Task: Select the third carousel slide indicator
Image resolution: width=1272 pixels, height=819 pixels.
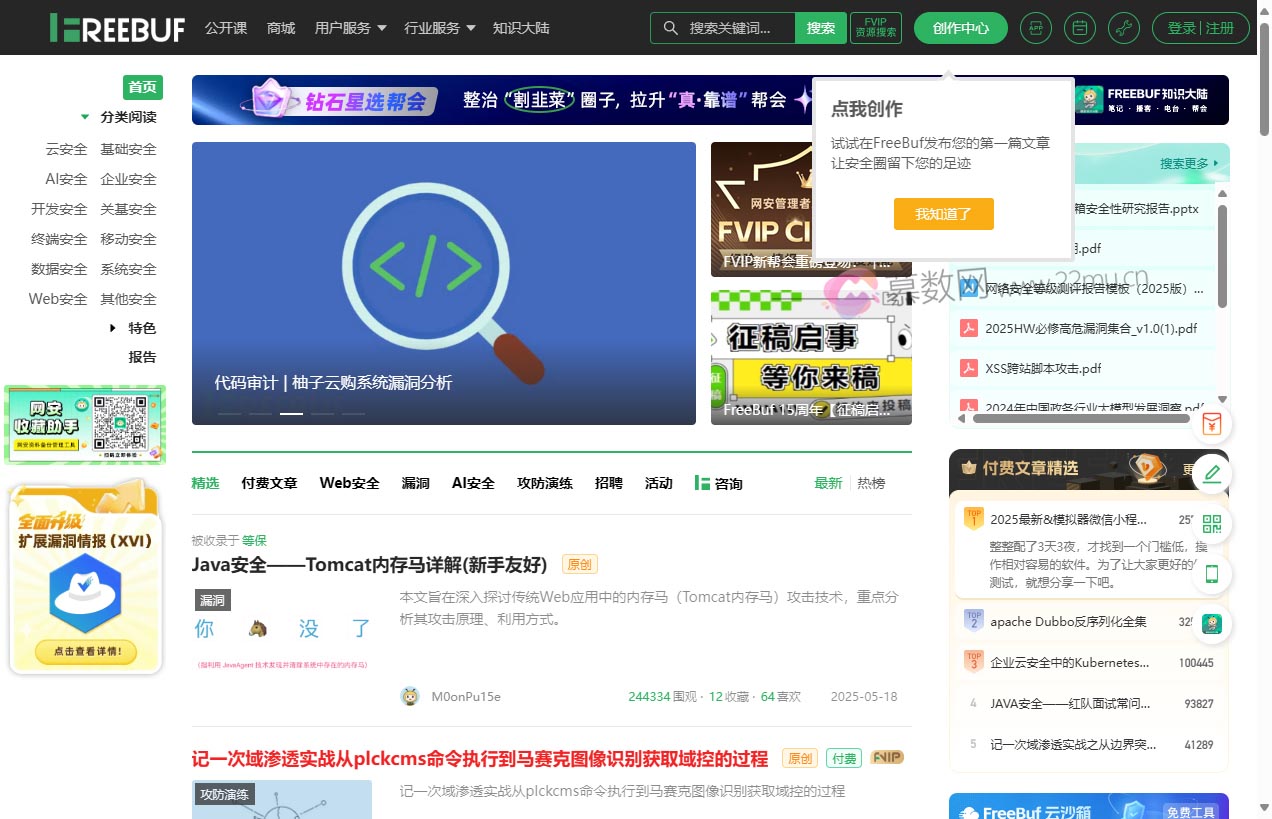Action: [291, 413]
